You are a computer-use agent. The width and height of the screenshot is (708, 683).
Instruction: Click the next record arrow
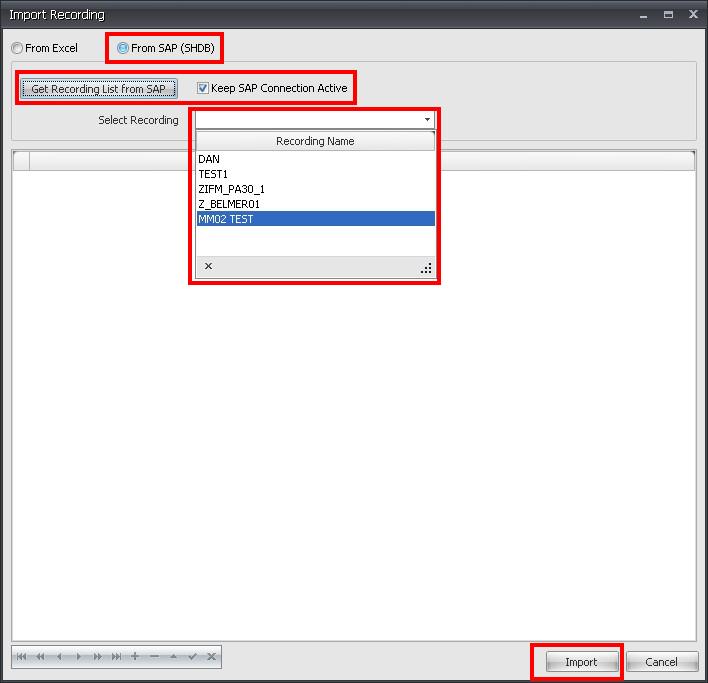point(79,657)
